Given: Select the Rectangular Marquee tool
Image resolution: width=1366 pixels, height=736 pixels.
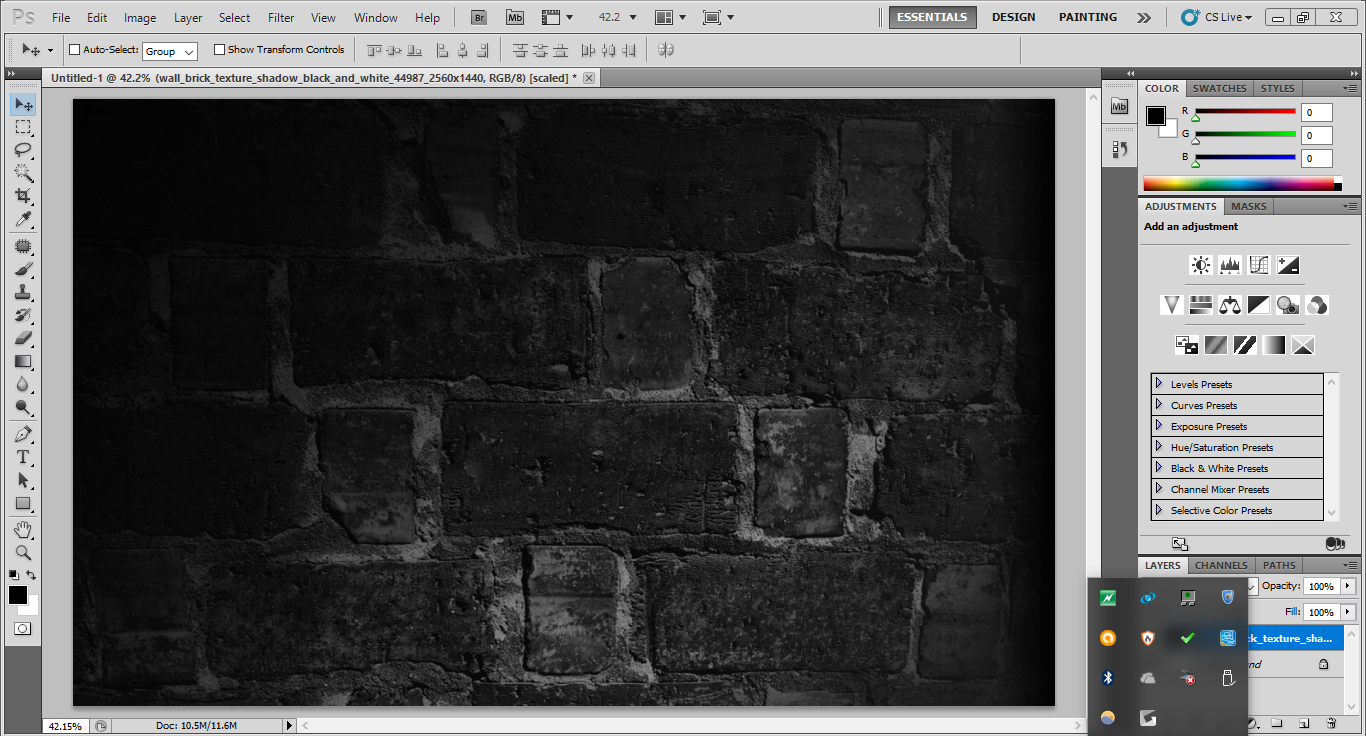Looking at the screenshot, I should point(23,127).
